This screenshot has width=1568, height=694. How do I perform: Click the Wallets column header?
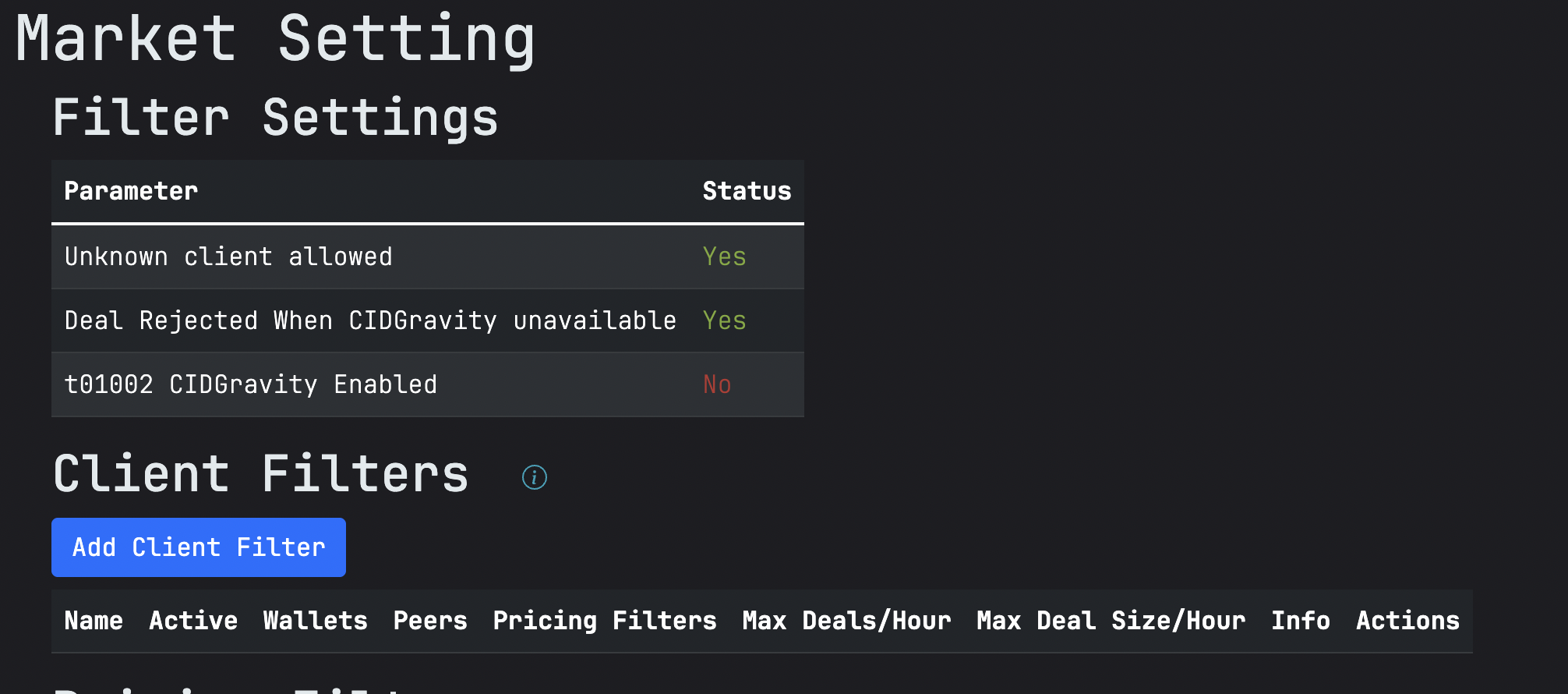point(315,621)
